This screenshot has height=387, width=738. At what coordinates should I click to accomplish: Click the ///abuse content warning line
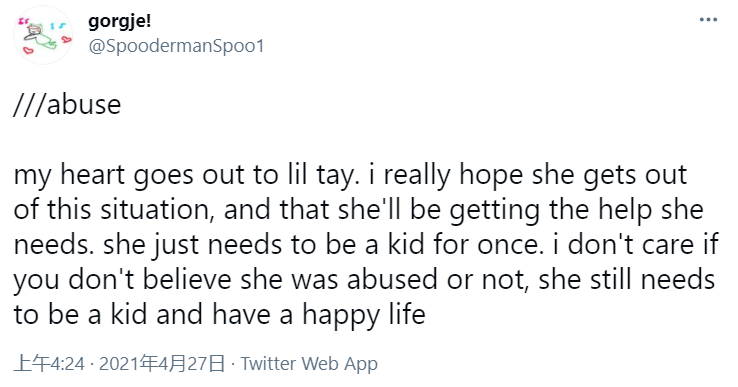[67, 104]
